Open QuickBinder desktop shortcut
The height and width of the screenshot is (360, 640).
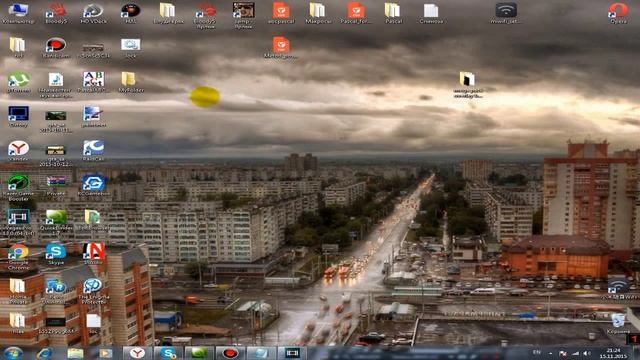56,222
